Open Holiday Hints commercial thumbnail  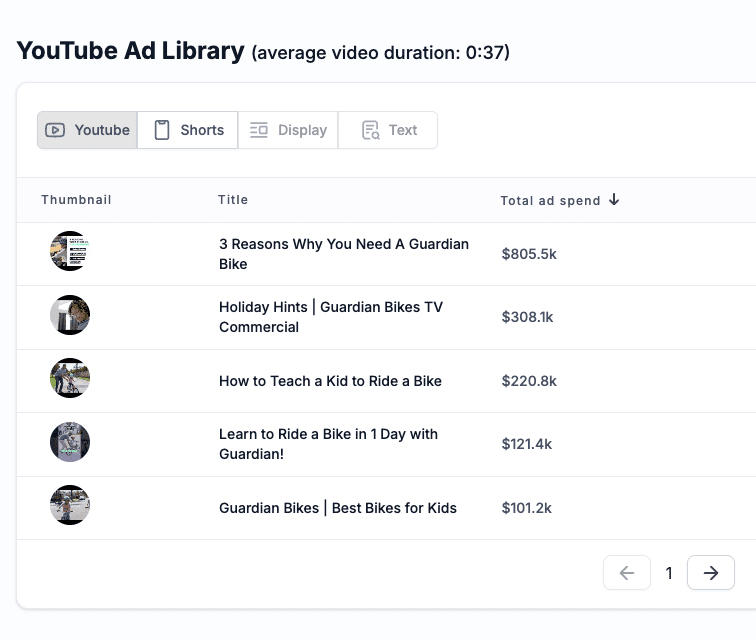pos(70,315)
